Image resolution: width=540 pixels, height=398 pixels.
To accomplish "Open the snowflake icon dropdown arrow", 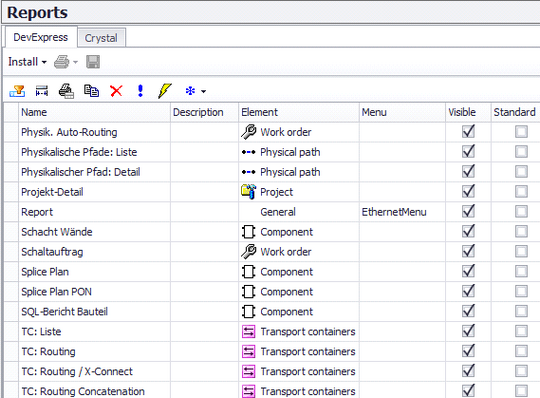I will tap(204, 92).
